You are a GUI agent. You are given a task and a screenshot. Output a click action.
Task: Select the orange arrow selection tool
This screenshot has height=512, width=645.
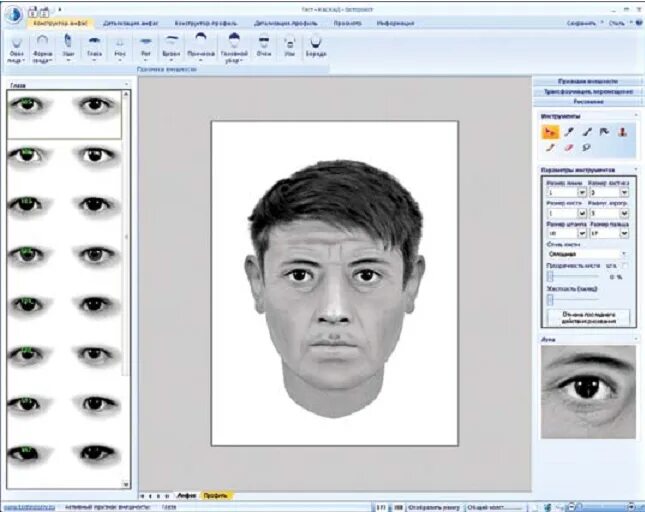pos(550,132)
